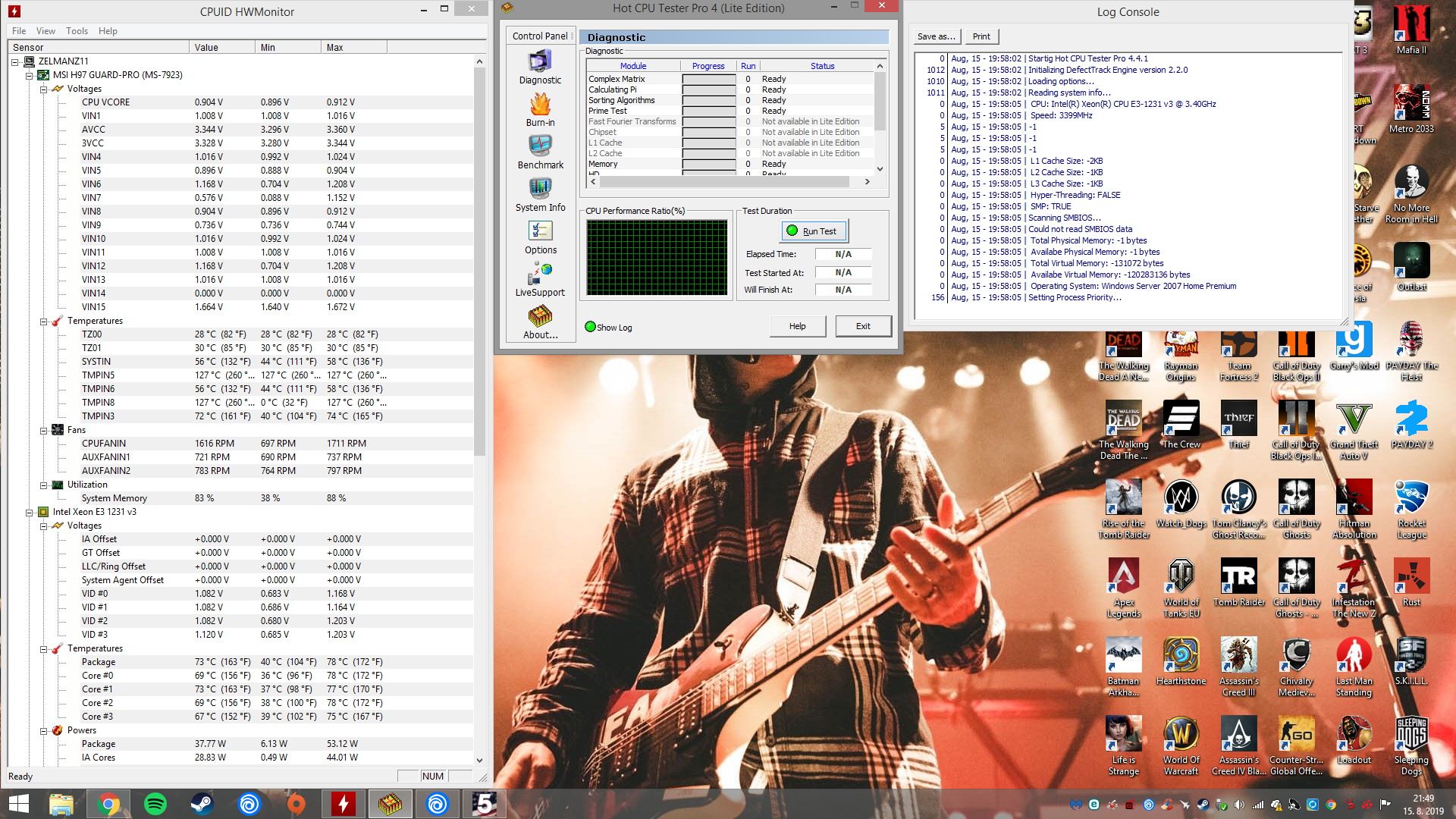Viewport: 1456px width, 819px height.
Task: Collapse the MSI H97 GUARD-PRO node
Action: (30, 75)
